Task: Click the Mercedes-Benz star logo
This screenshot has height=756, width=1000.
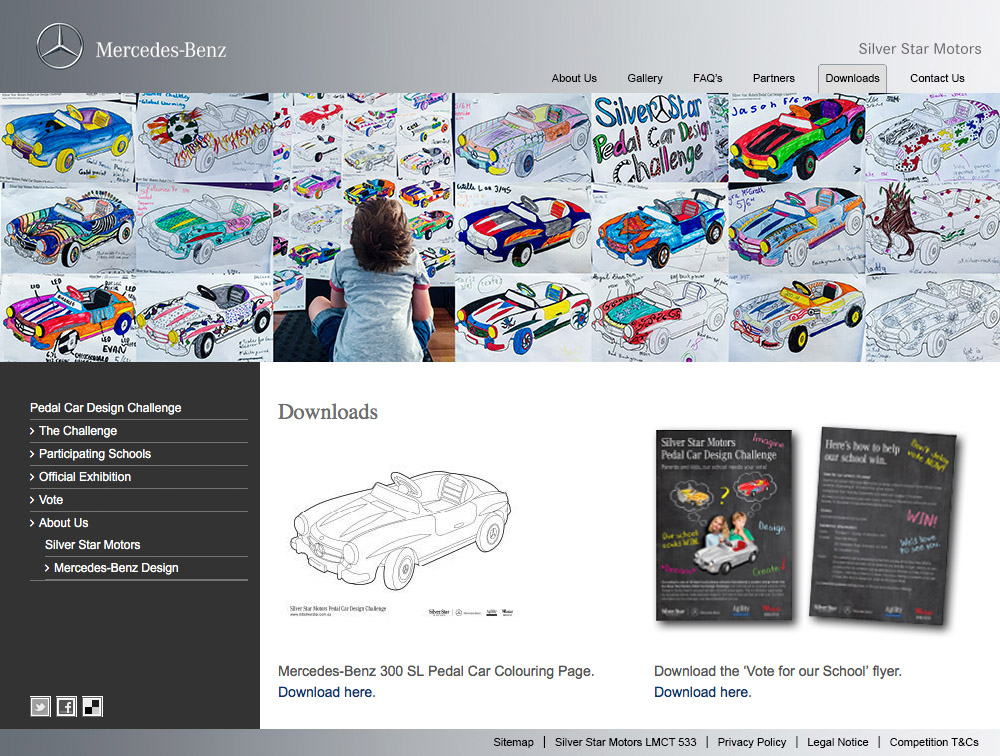Action: coord(60,47)
